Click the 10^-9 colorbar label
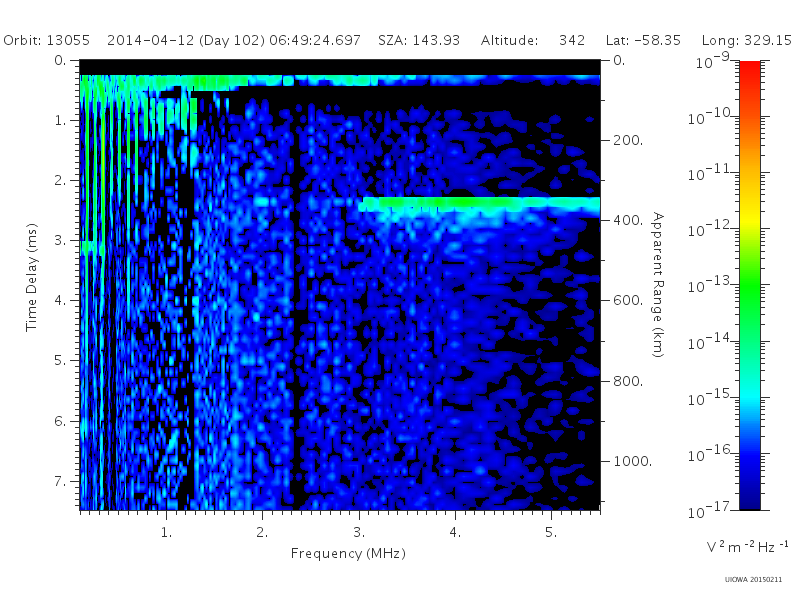The width and height of the screenshot is (800, 600). coord(713,61)
